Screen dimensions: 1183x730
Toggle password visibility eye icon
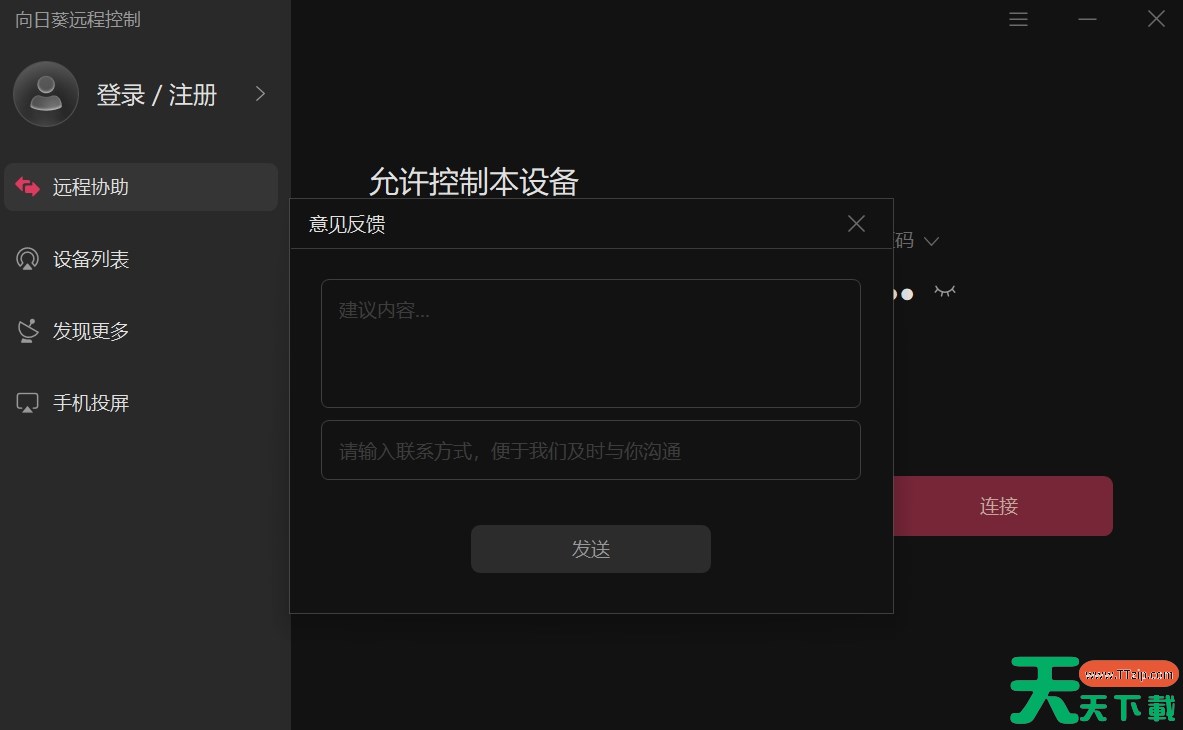pos(944,291)
